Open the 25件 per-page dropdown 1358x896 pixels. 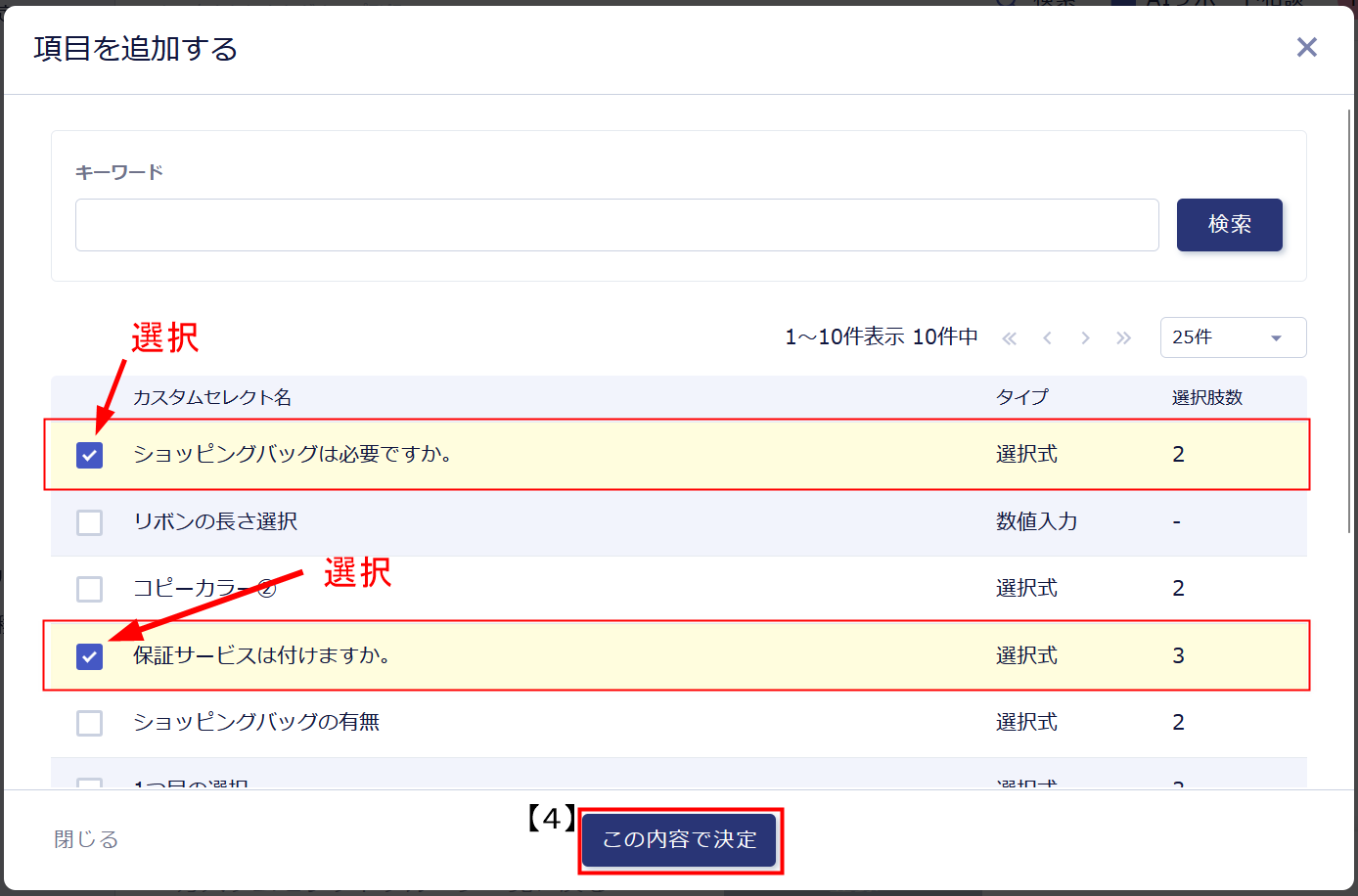(1232, 337)
